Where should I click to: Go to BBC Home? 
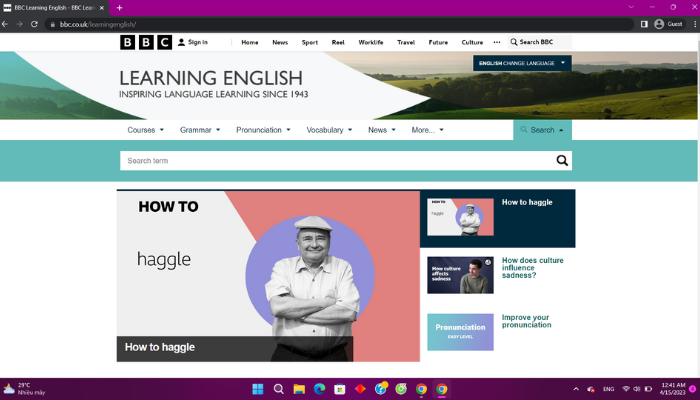pos(250,42)
